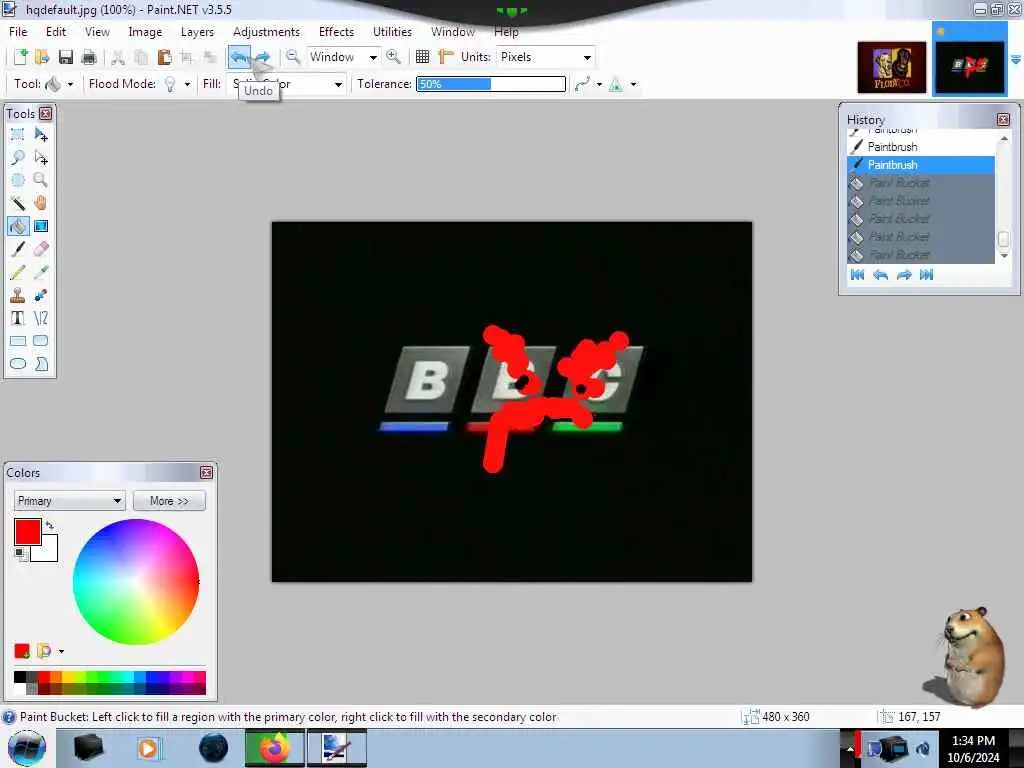The width and height of the screenshot is (1024, 768).
Task: Toggle the rulers display
Action: pos(445,57)
